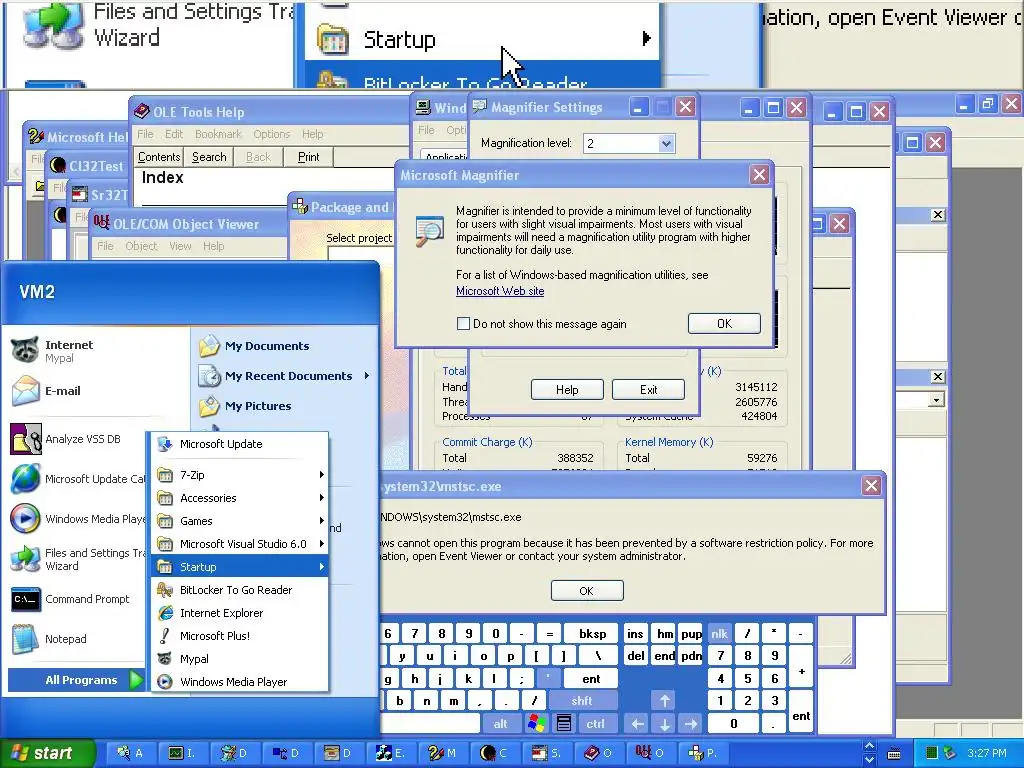Click Print button in OLE Tools Help
1024x768 pixels.
click(x=308, y=157)
